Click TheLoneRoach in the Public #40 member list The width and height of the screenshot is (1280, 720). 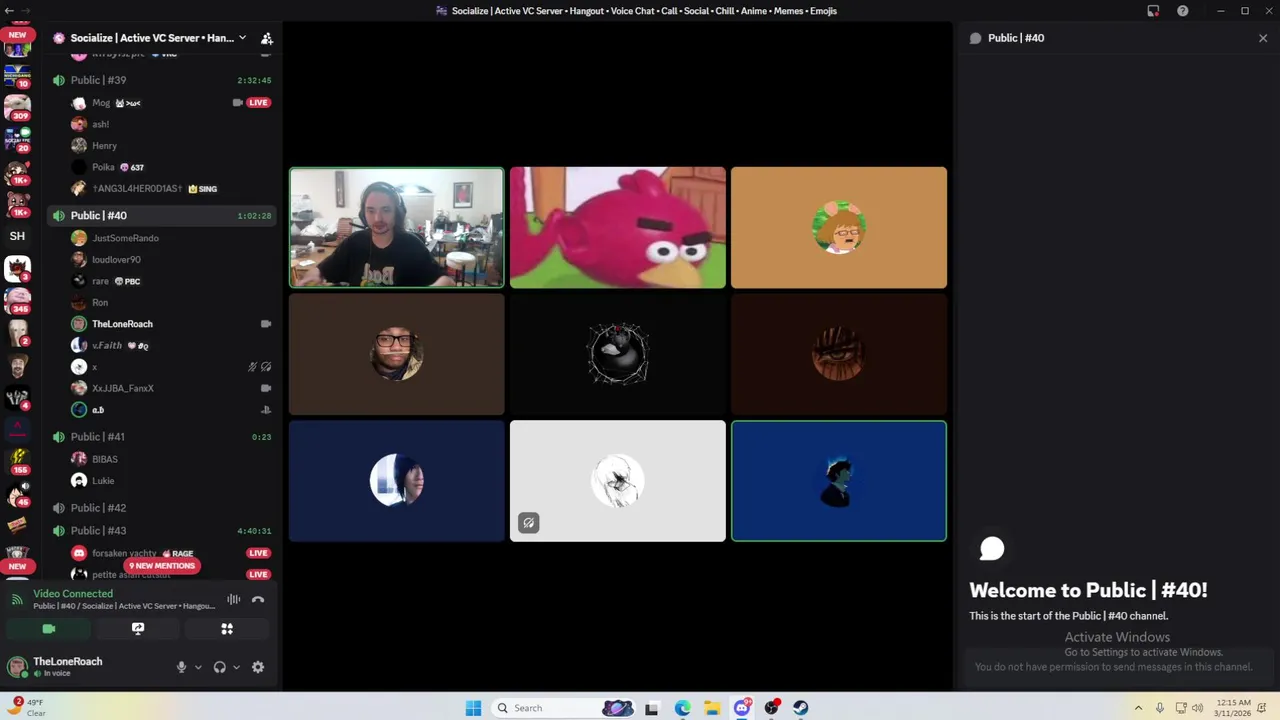(x=122, y=324)
